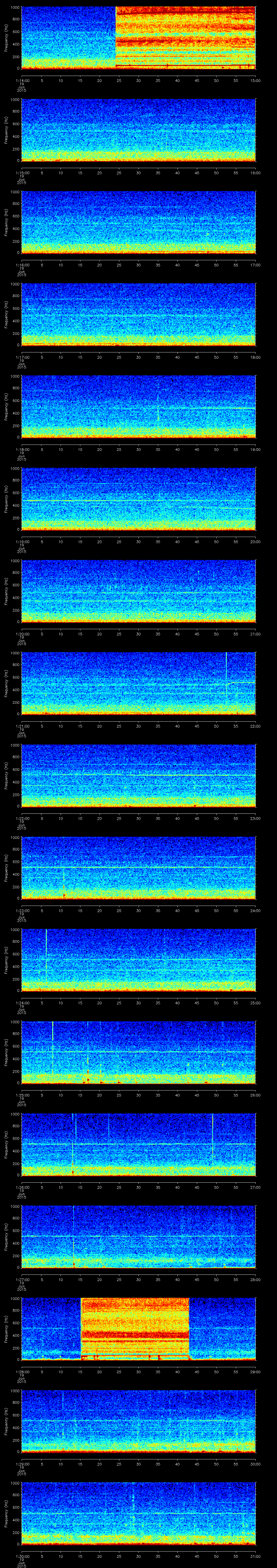
Task: Click the 1:16:00 start time label
Action: click(22, 265)
